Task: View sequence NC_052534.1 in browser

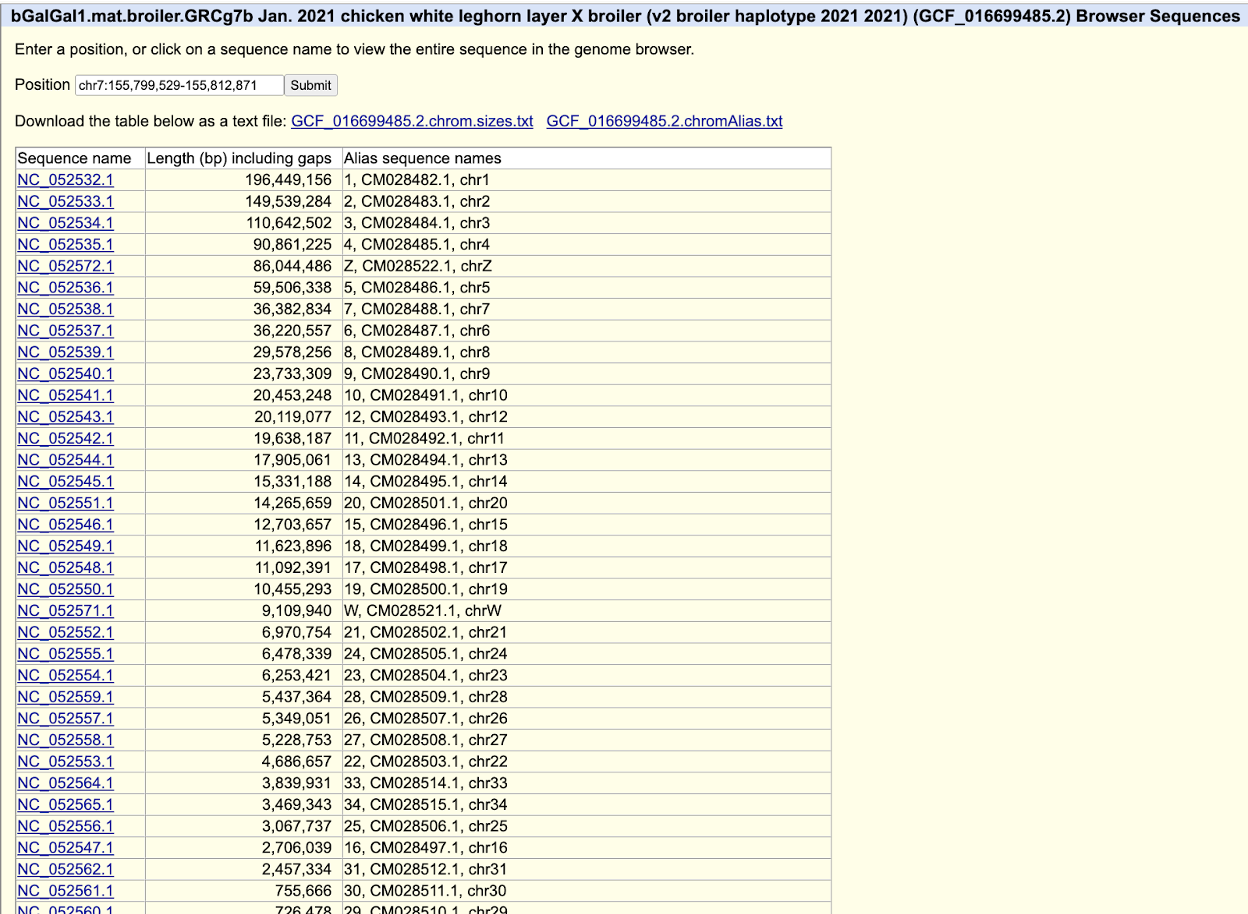Action: click(65, 223)
